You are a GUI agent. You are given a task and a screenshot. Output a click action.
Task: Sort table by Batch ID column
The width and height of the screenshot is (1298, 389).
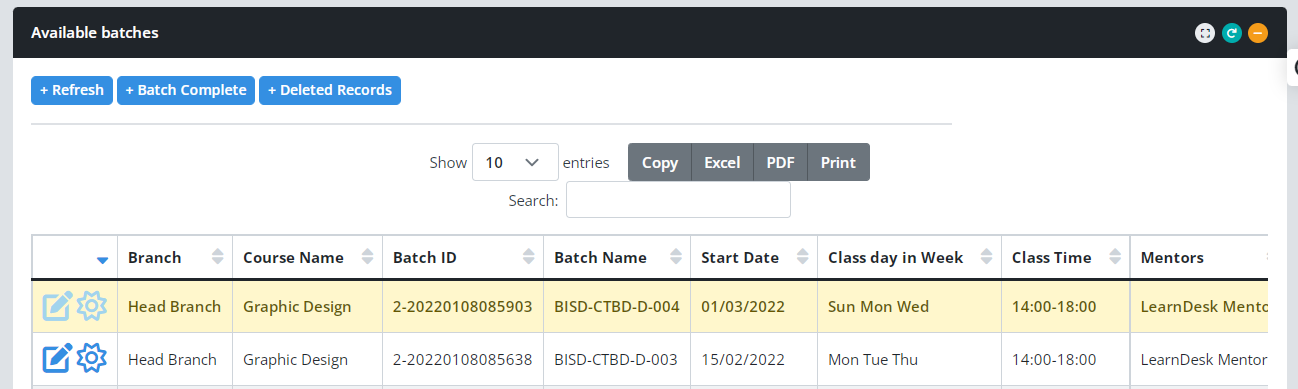(x=463, y=258)
